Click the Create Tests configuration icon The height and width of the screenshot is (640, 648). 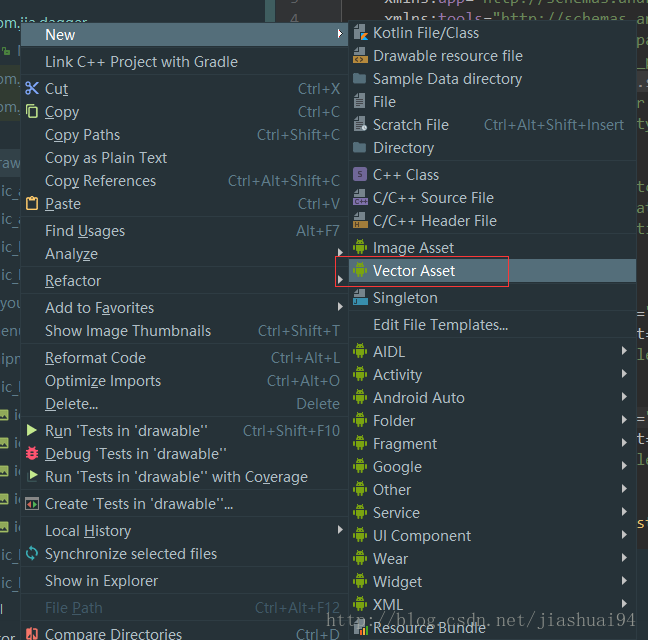tap(32, 504)
